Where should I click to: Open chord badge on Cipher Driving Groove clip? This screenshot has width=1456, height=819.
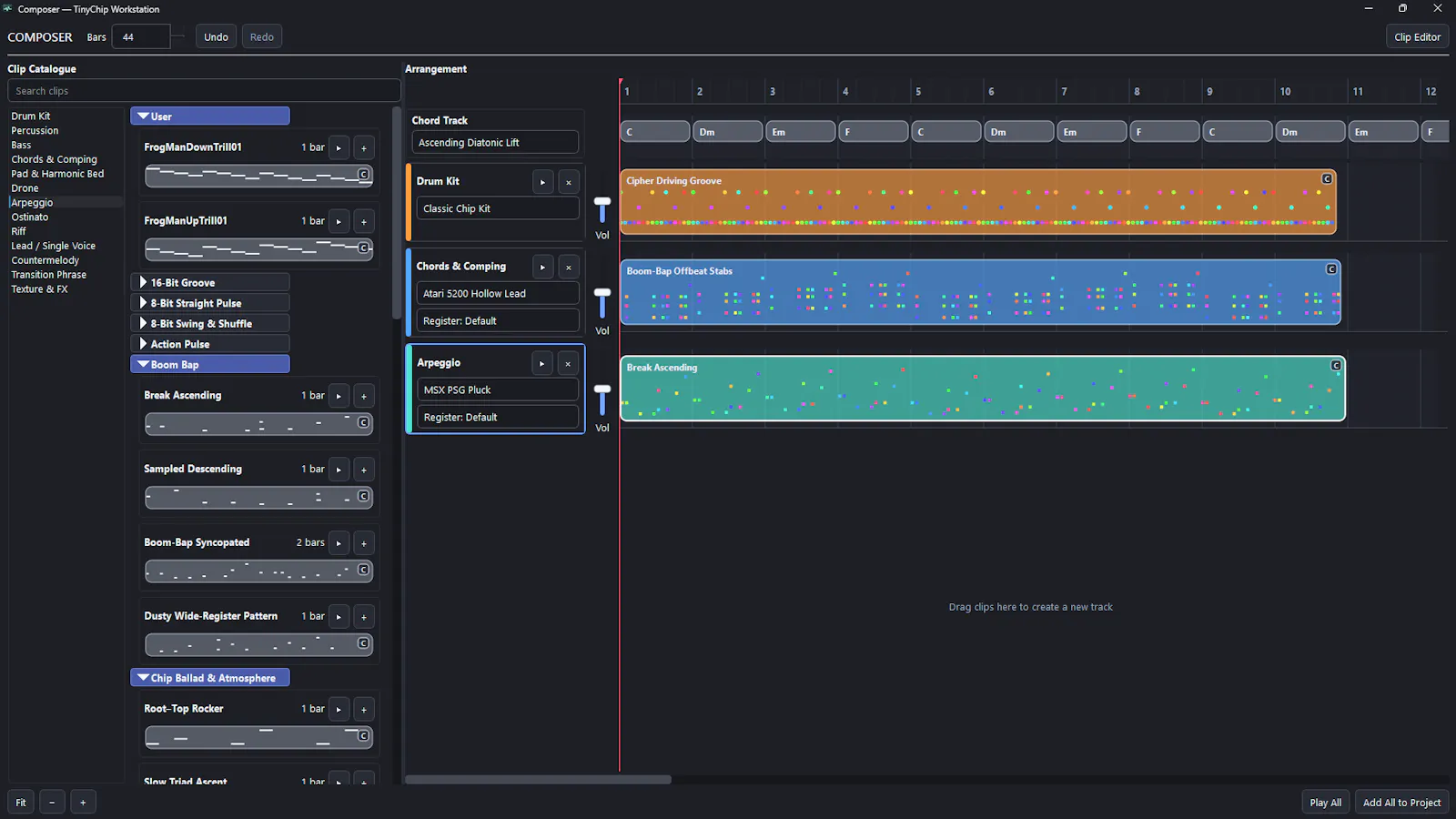[x=1327, y=179]
